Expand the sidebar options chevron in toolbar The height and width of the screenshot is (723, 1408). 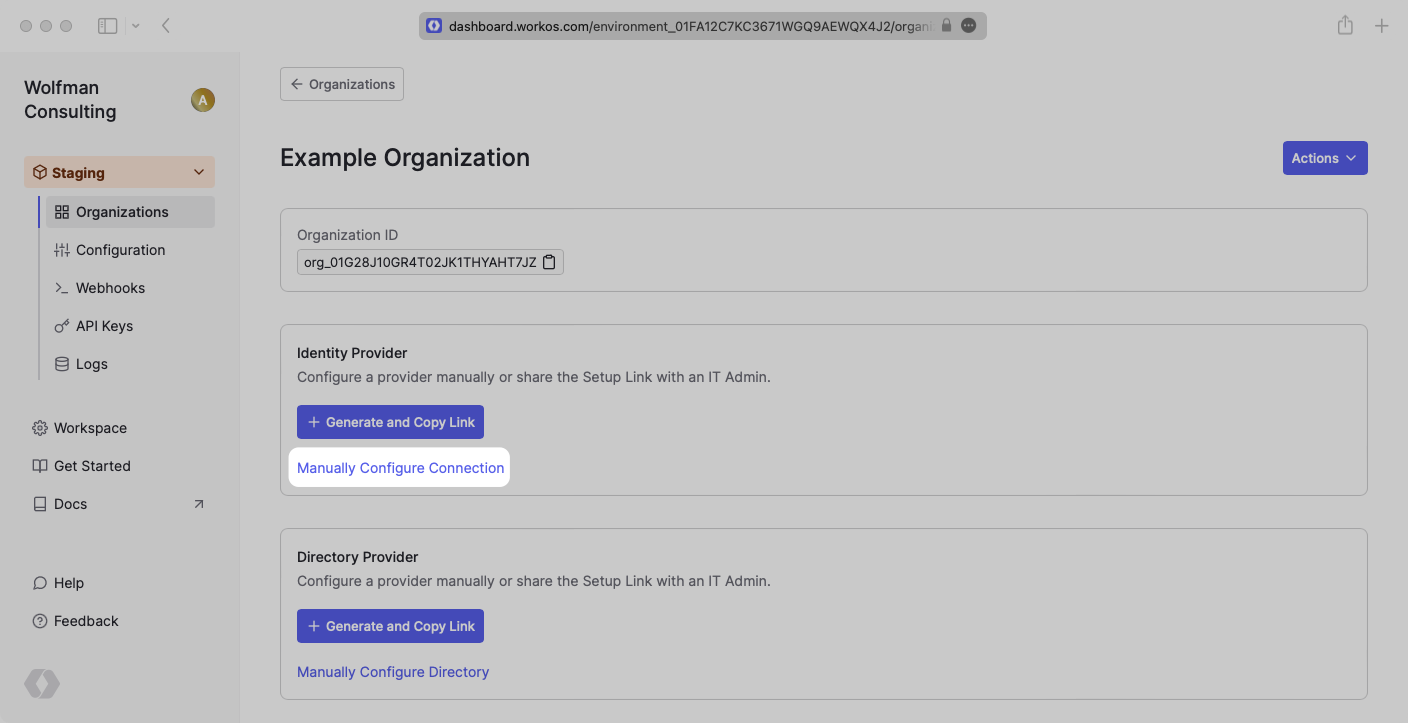[x=136, y=26]
